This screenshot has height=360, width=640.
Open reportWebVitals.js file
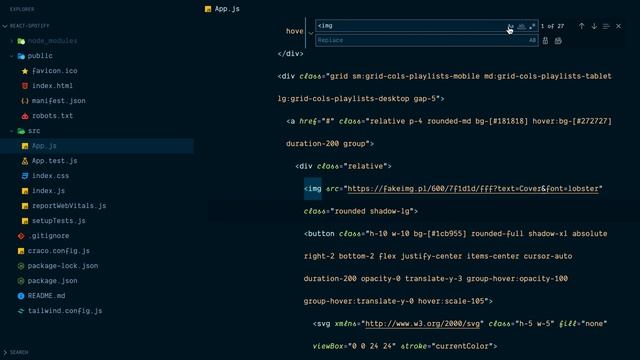tap(69, 206)
